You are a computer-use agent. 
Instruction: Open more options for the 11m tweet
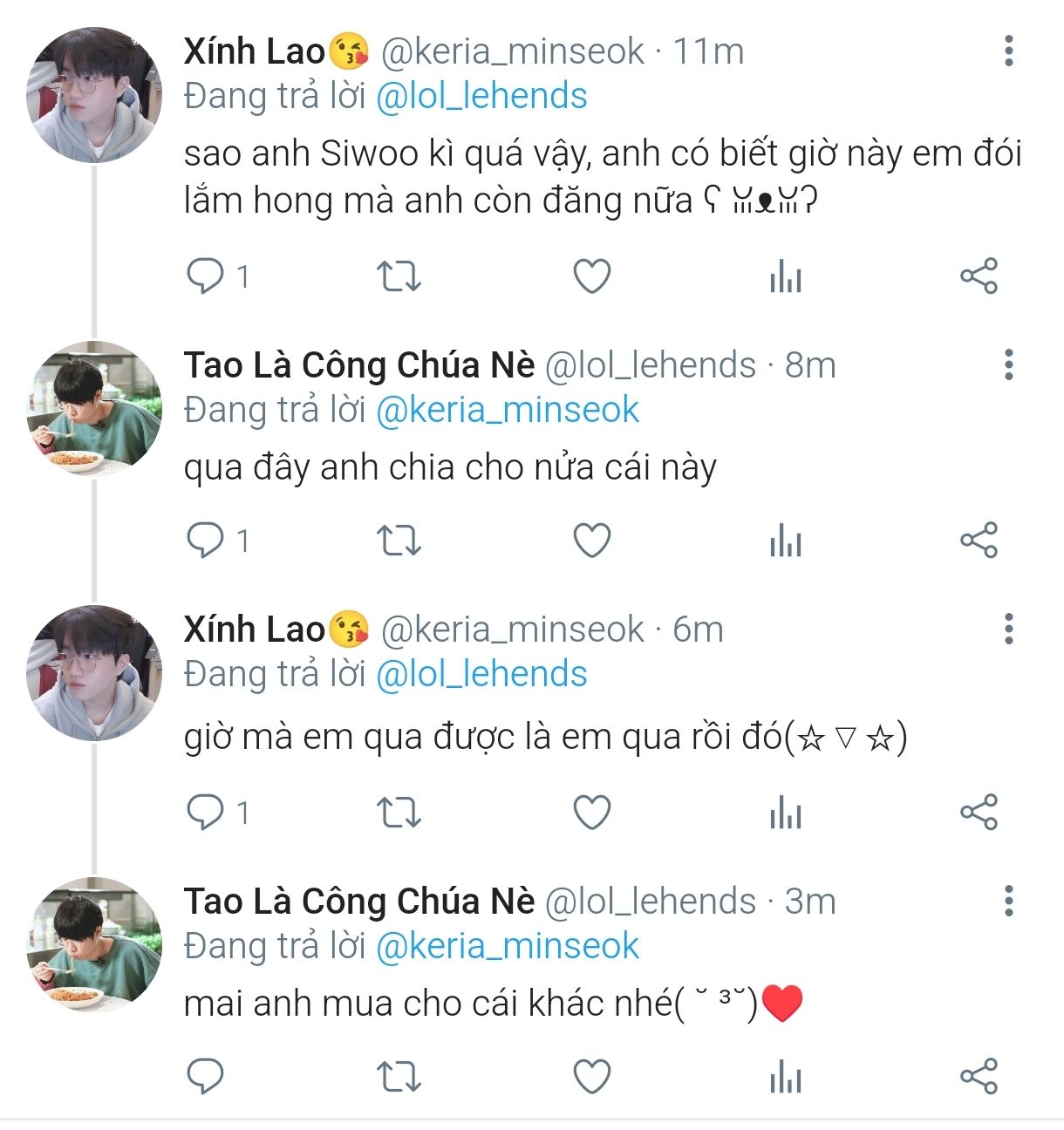pyautogui.click(x=1009, y=51)
